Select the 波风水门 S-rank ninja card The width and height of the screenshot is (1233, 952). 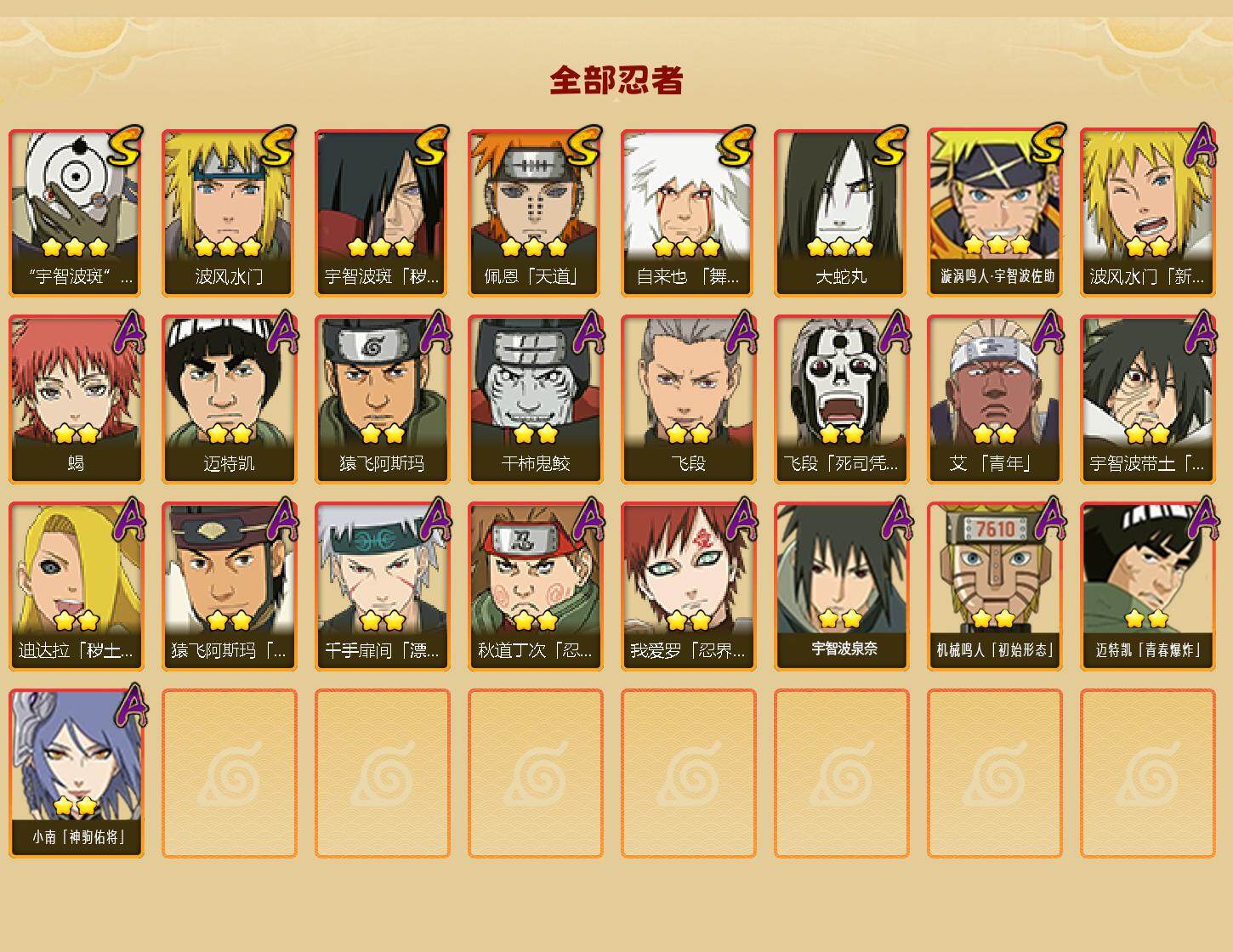coord(229,212)
